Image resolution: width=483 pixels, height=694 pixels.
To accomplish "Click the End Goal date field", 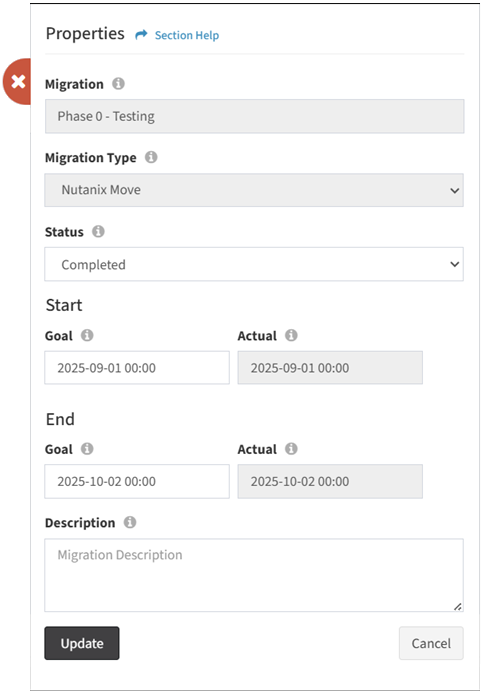I will point(137,482).
